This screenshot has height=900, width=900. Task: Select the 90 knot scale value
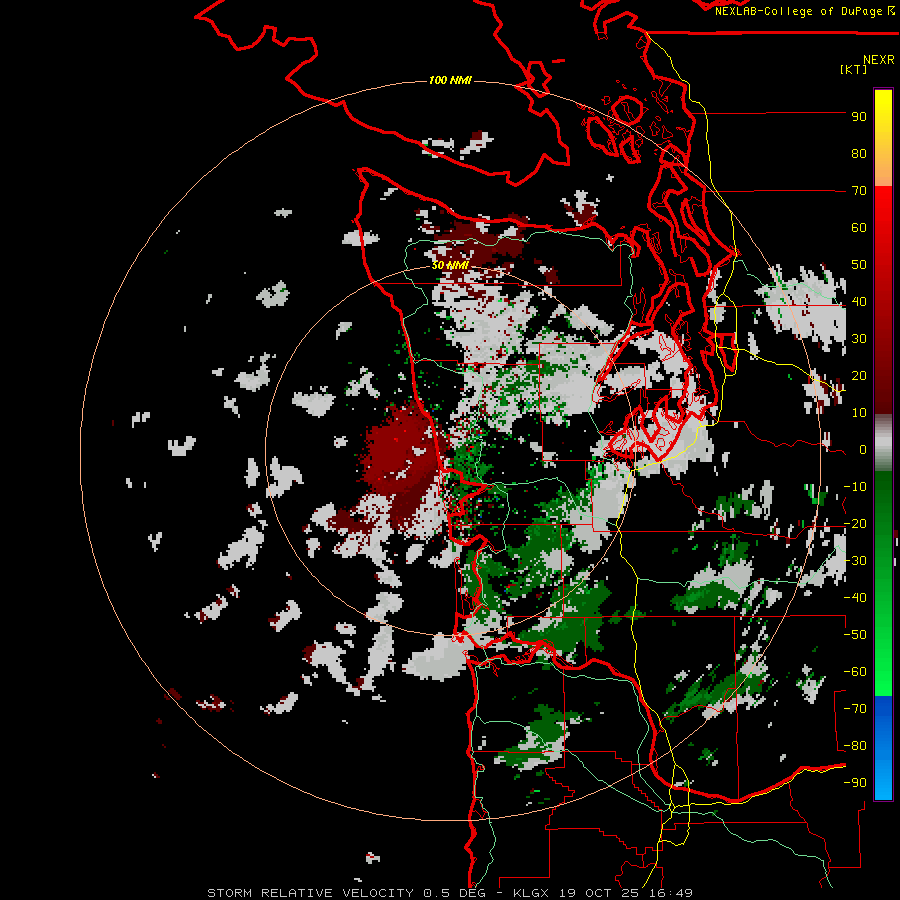859,117
